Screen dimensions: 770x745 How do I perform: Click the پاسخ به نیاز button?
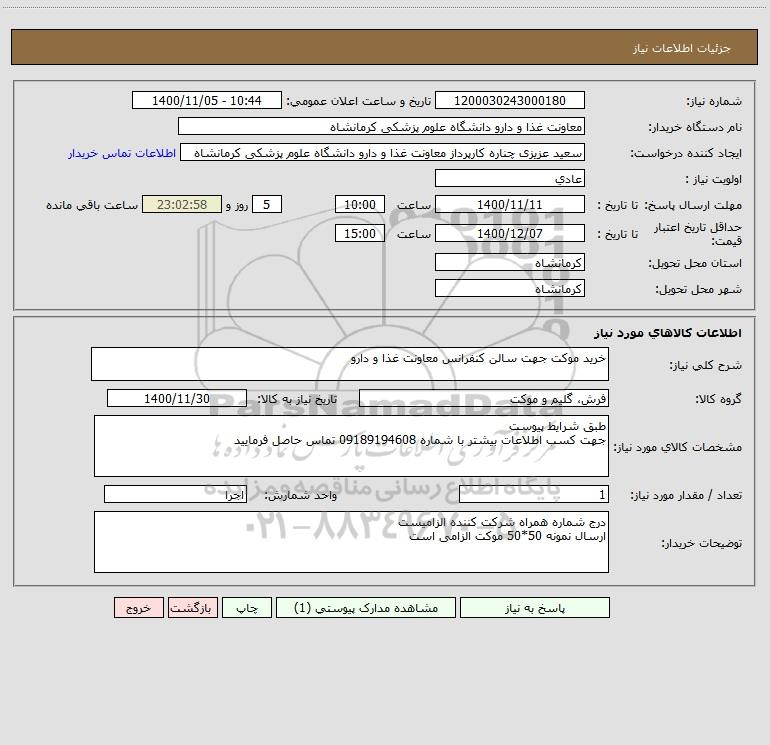(535, 608)
